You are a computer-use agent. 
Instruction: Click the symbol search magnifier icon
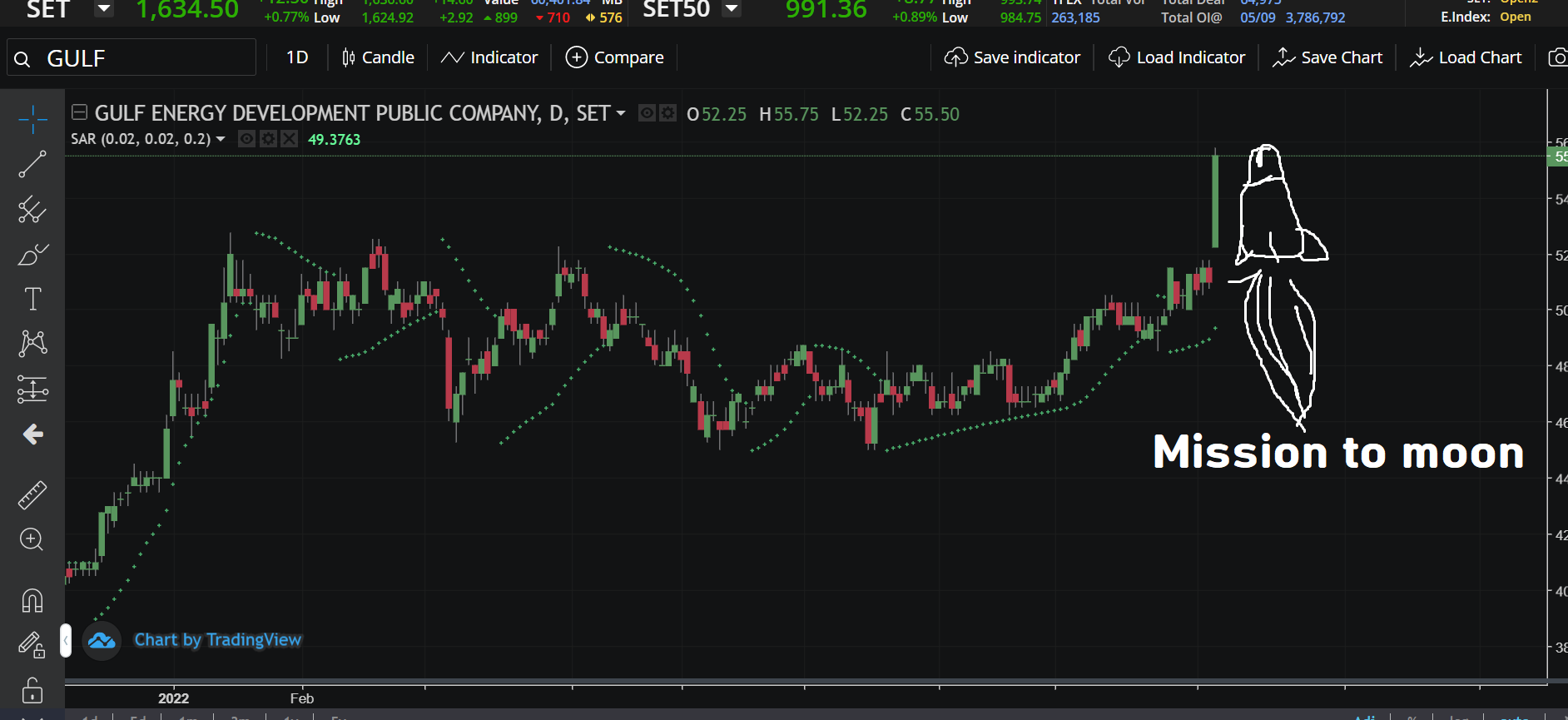click(22, 59)
